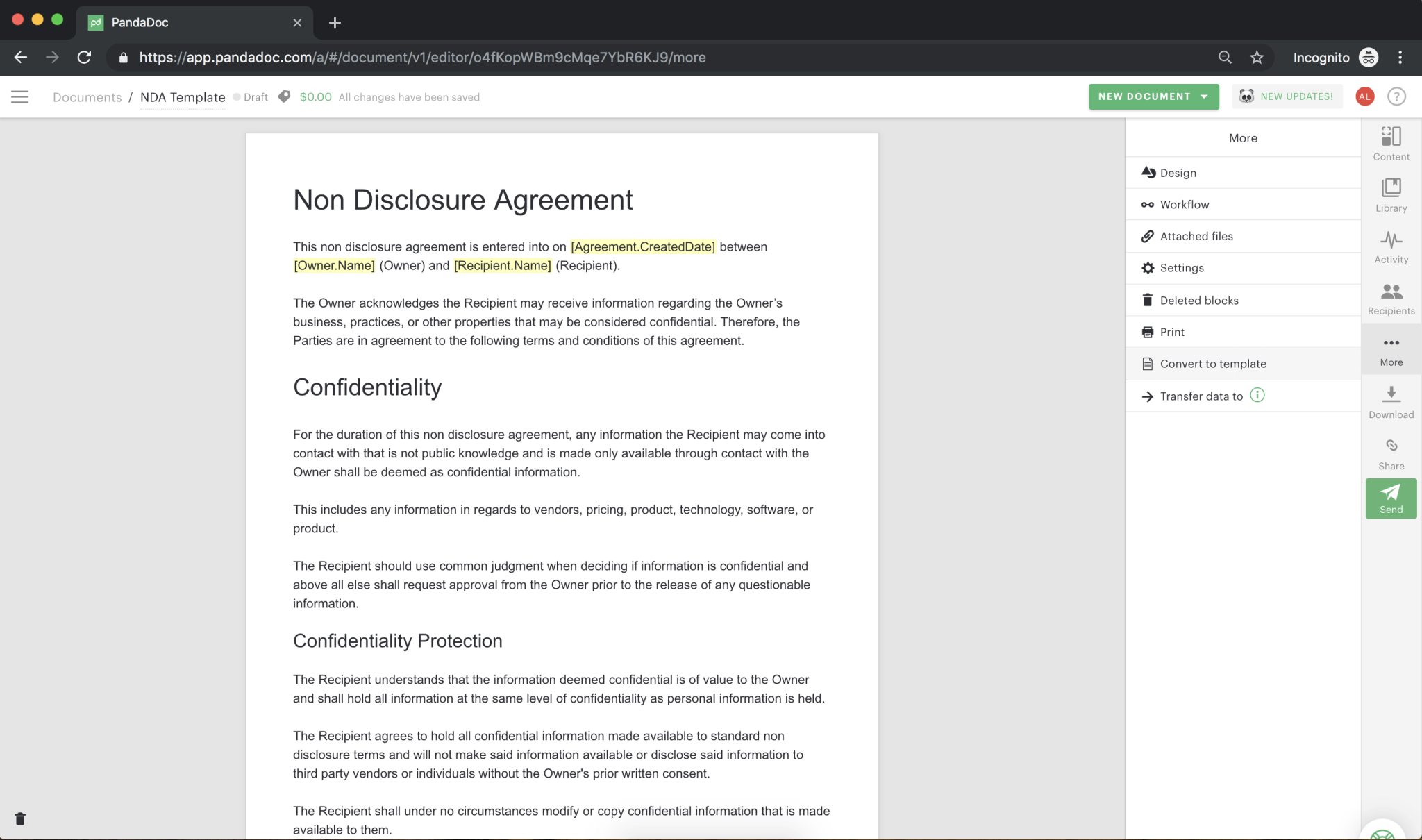1422x840 pixels.
Task: Click the Documents breadcrumb link
Action: (x=87, y=97)
